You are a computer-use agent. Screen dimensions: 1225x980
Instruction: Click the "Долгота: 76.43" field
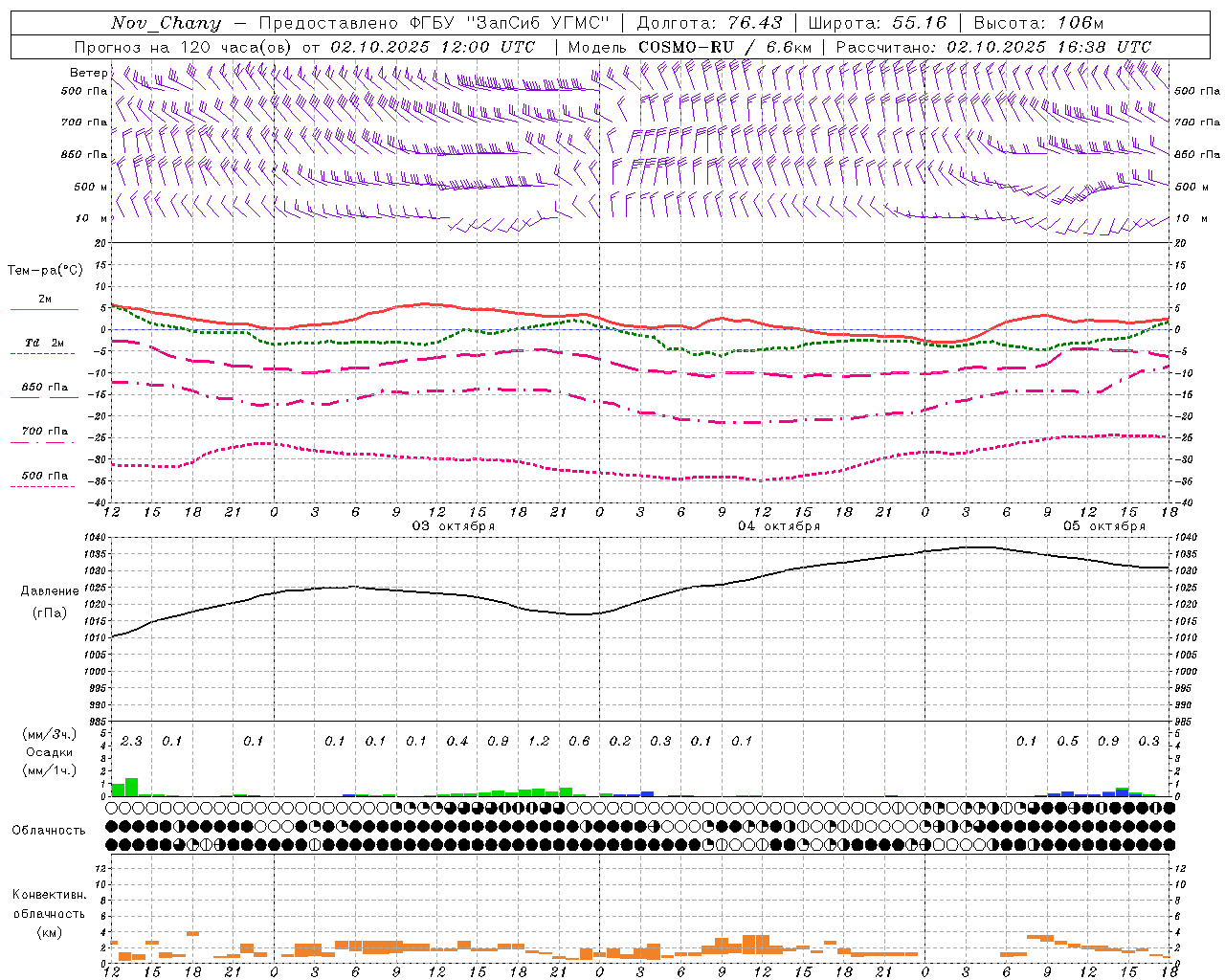click(709, 23)
